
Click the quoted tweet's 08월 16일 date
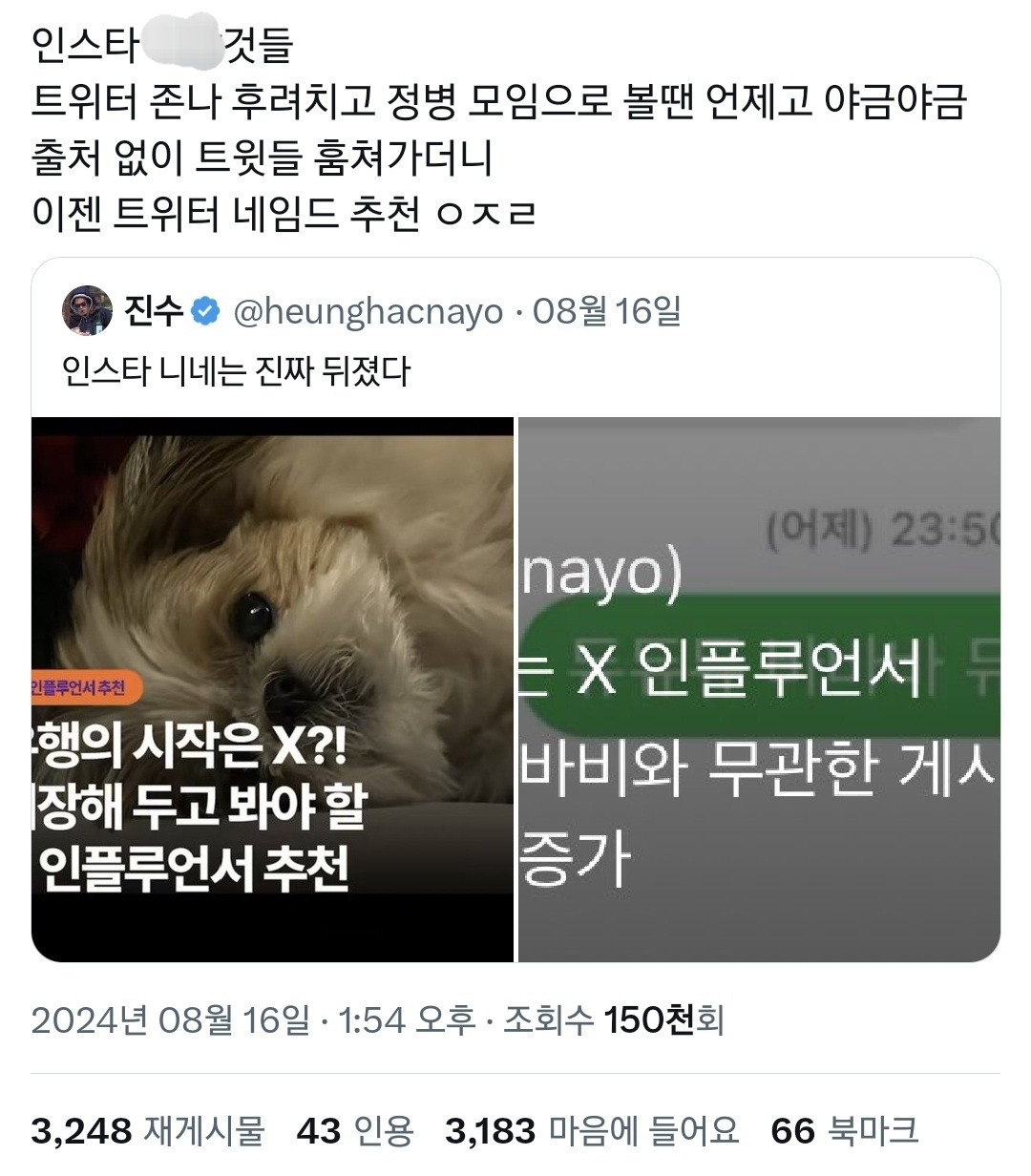(606, 311)
